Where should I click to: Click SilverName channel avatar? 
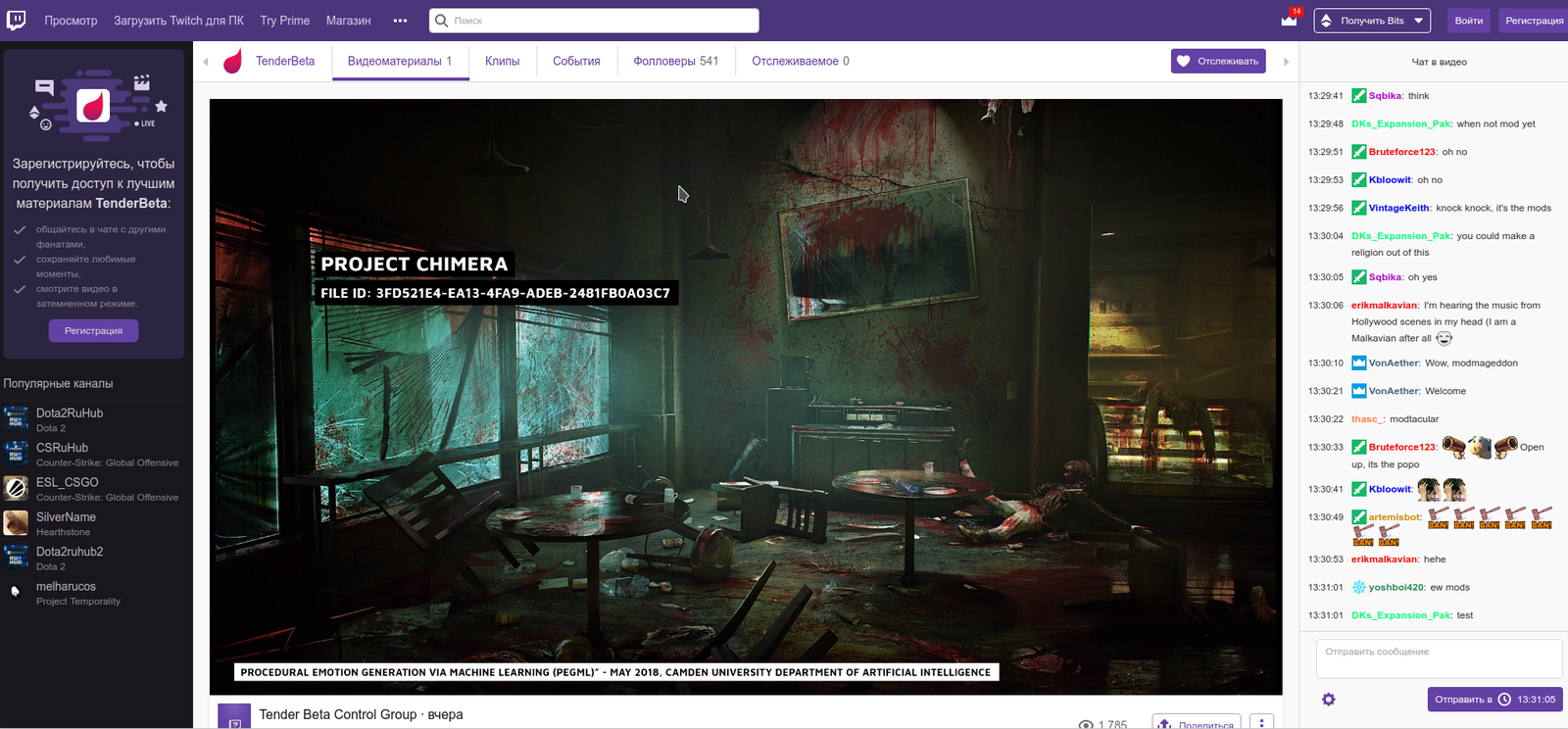coord(16,523)
